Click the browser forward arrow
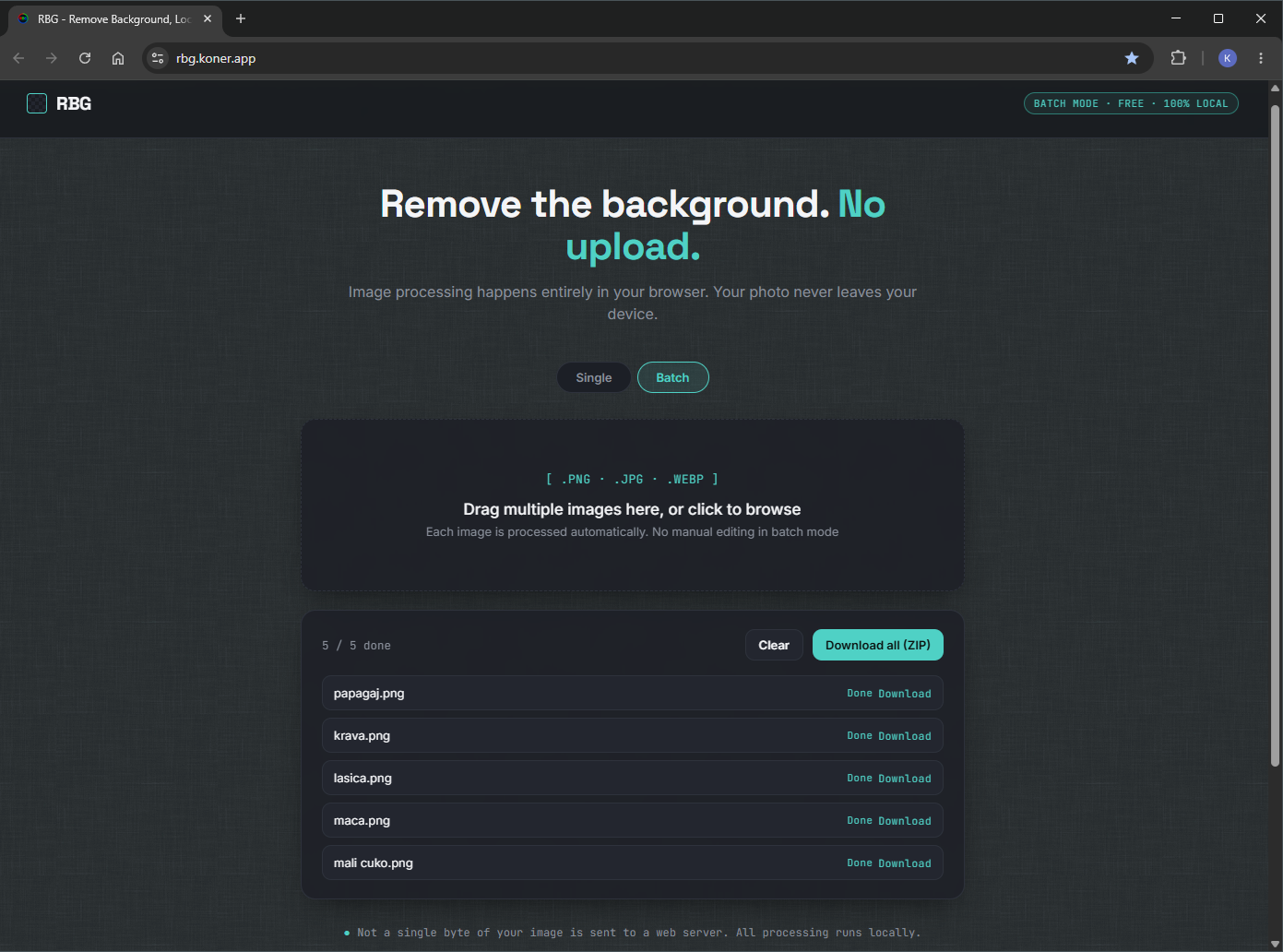The height and width of the screenshot is (952, 1283). [x=52, y=58]
